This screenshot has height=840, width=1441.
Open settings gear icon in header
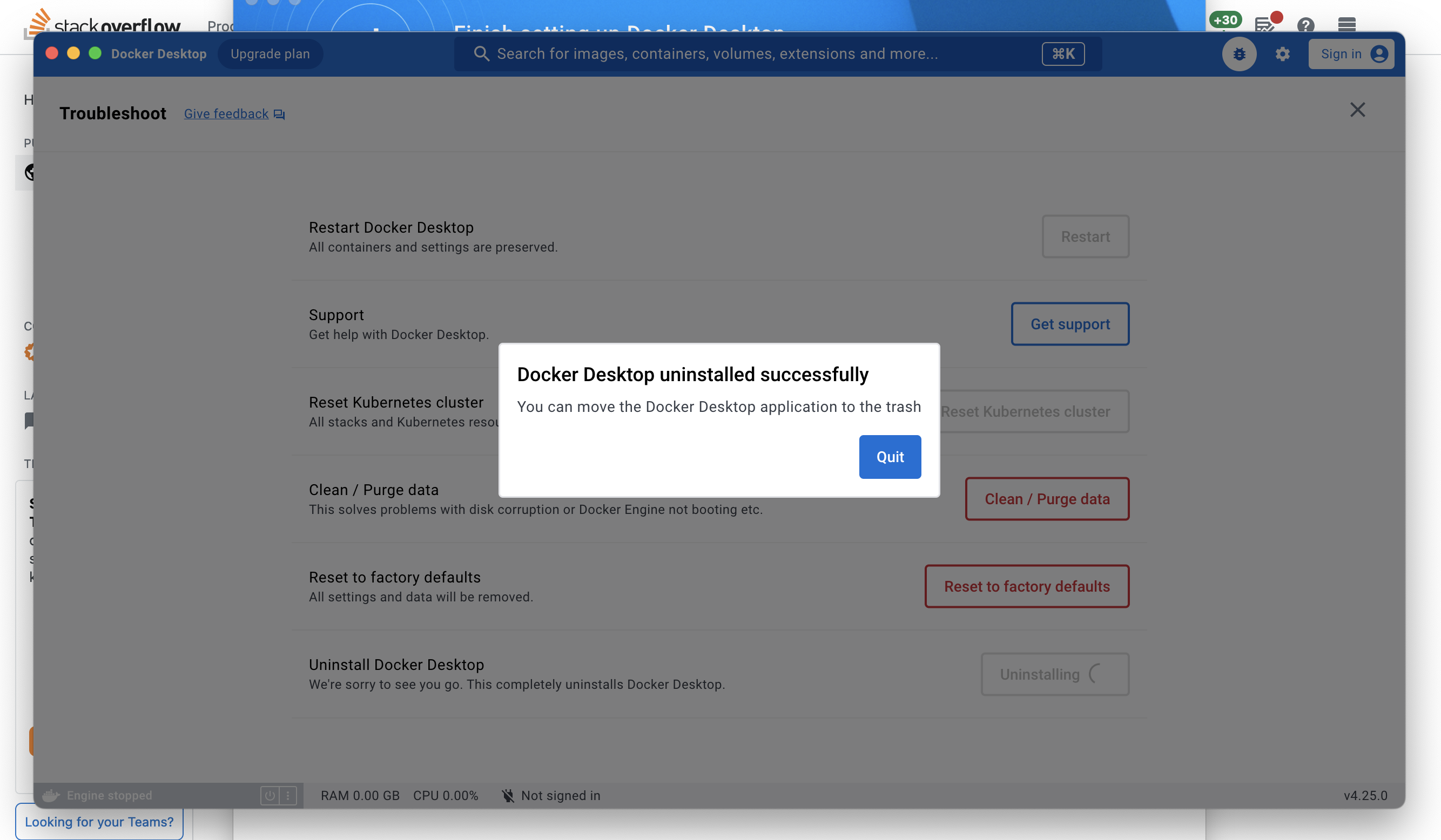coord(1282,53)
